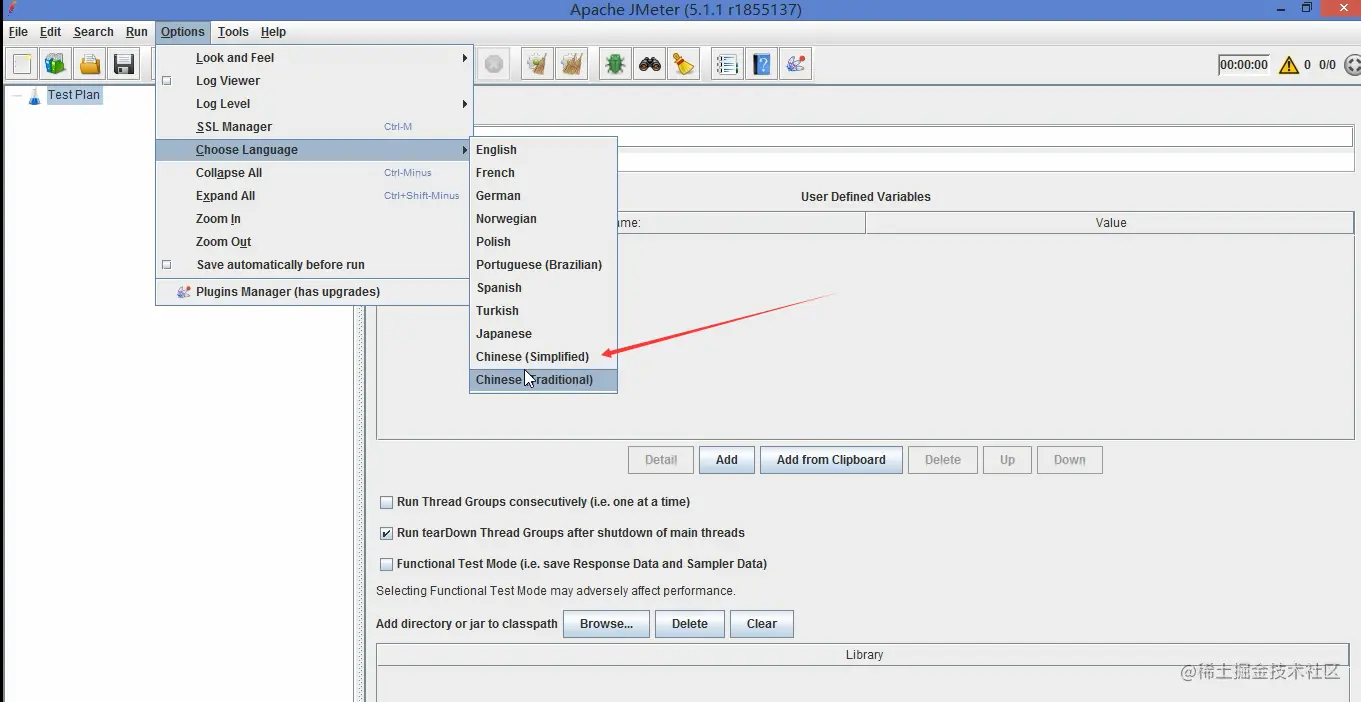Click Delete button beside Add from Clipboard
This screenshot has height=702, width=1361.
[x=943, y=460]
